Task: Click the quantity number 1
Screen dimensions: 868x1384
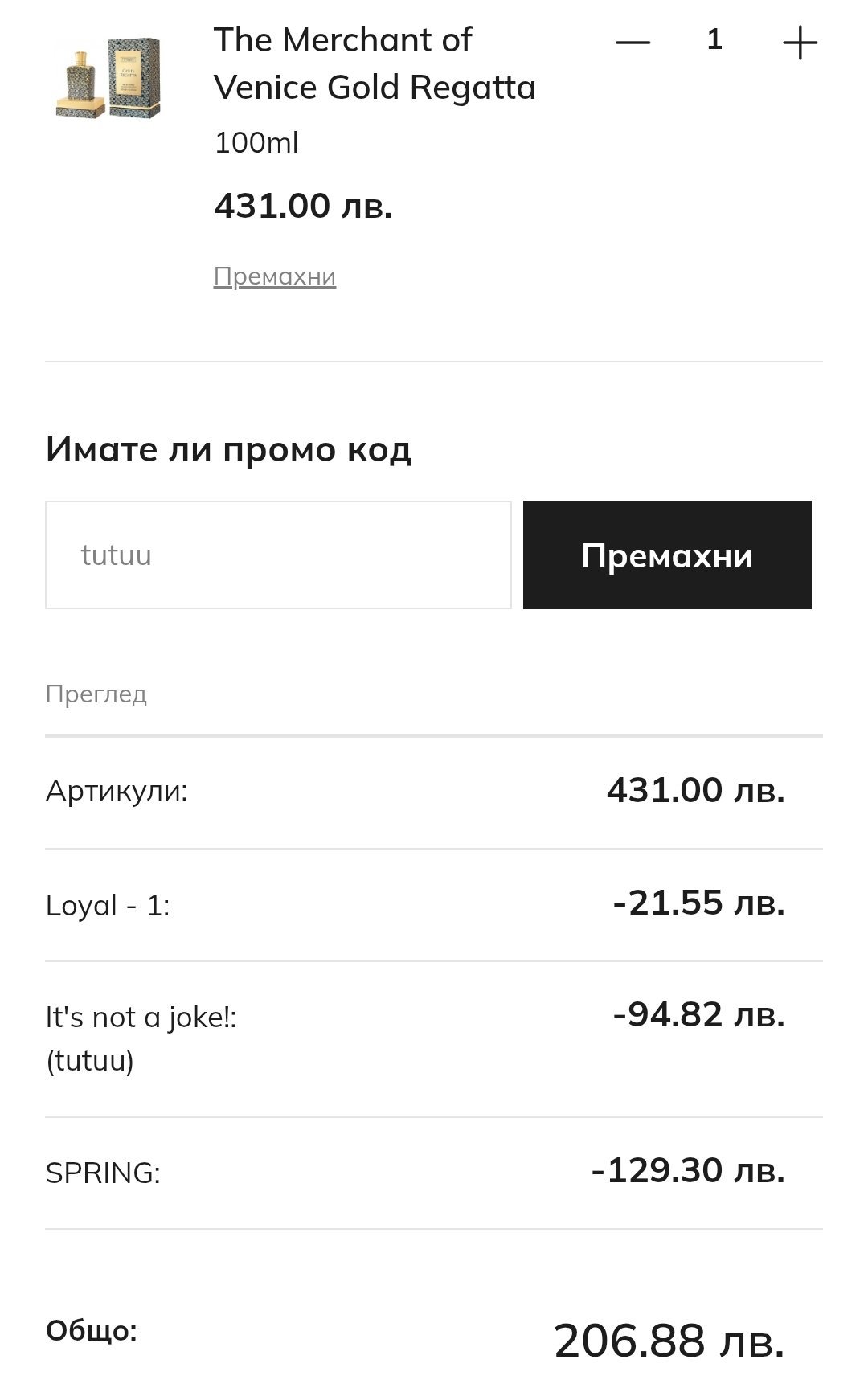Action: (x=714, y=39)
